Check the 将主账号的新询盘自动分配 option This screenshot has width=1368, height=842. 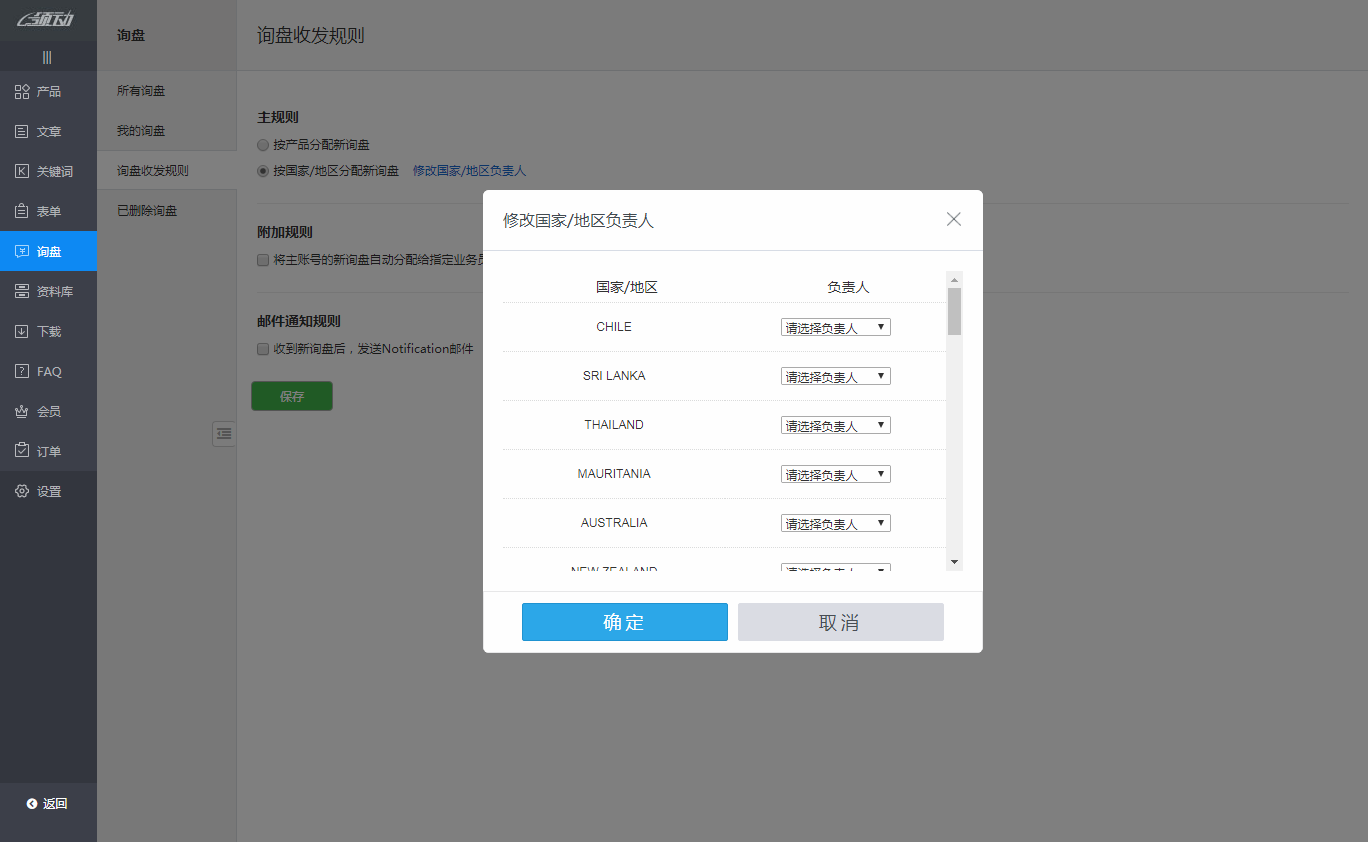[262, 260]
